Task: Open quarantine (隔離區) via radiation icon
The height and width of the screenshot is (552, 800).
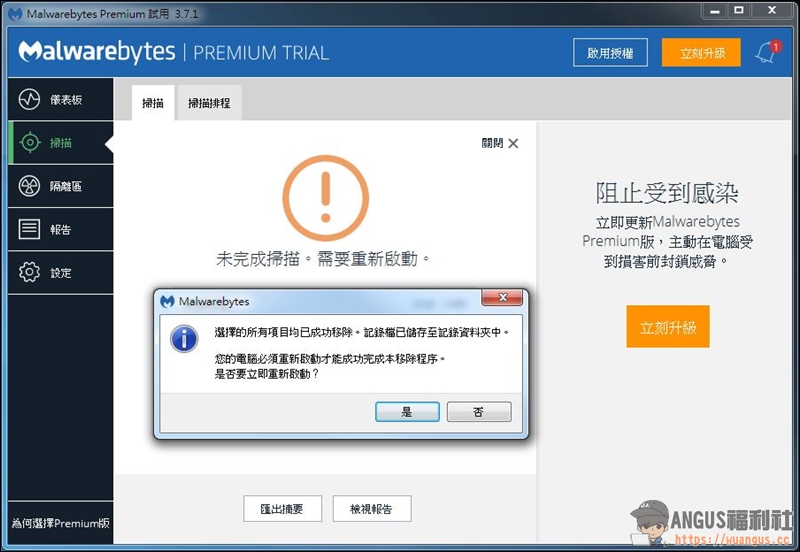Action: (30, 186)
